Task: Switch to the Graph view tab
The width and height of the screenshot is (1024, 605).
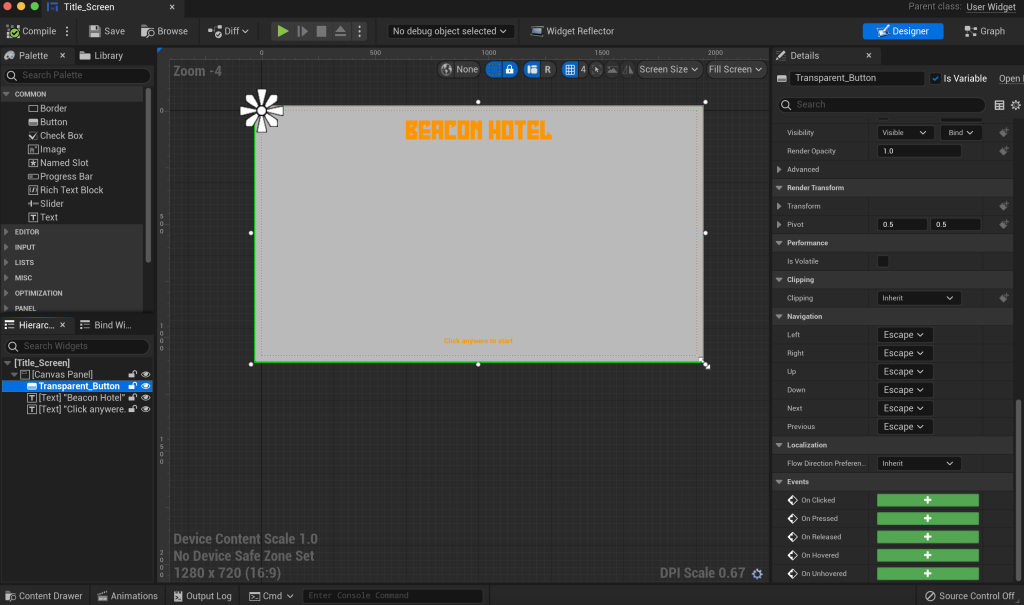Action: coord(985,31)
